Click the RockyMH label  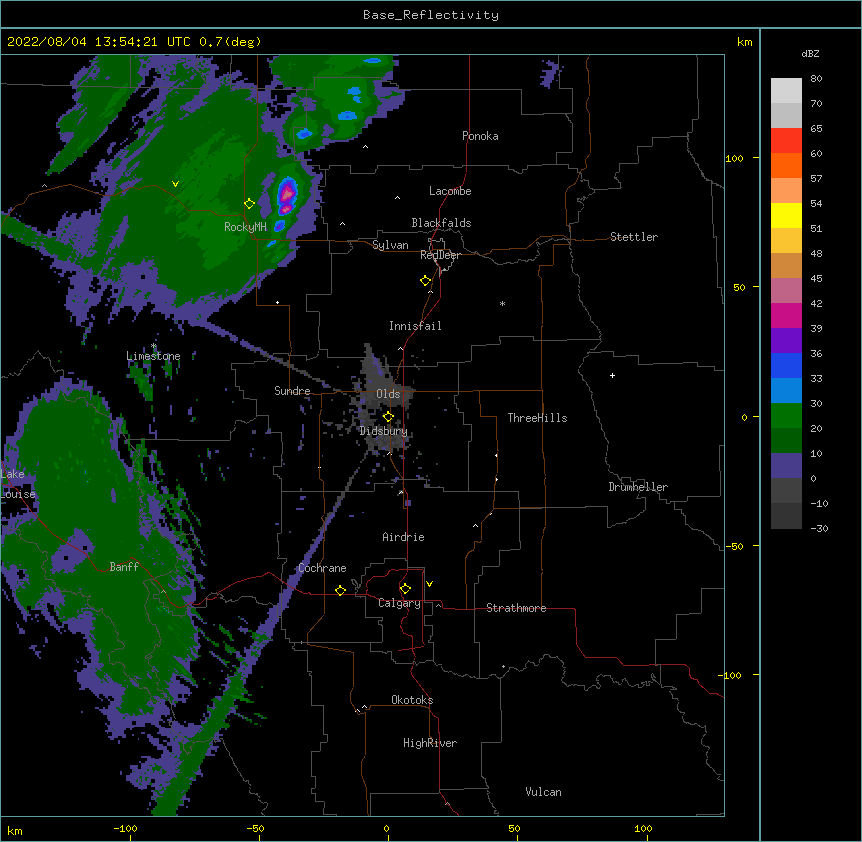click(x=245, y=227)
